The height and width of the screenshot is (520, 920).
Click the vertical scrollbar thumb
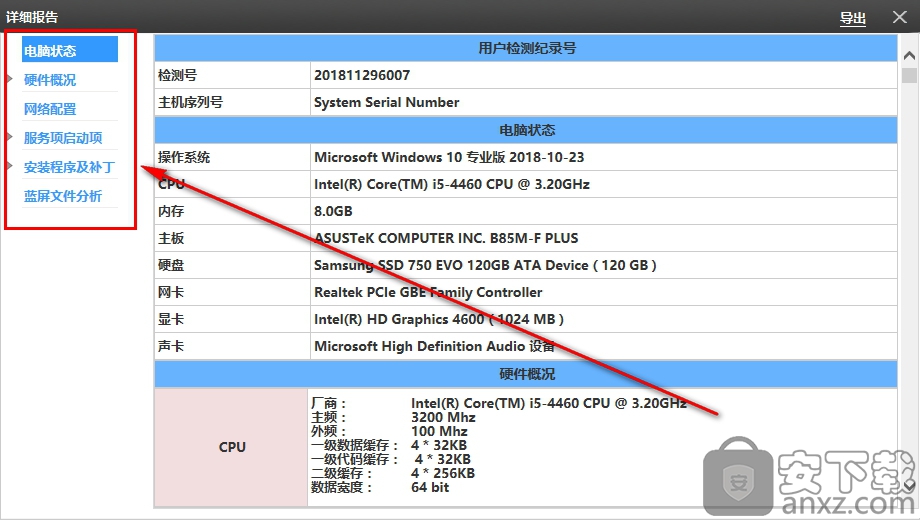[x=909, y=75]
